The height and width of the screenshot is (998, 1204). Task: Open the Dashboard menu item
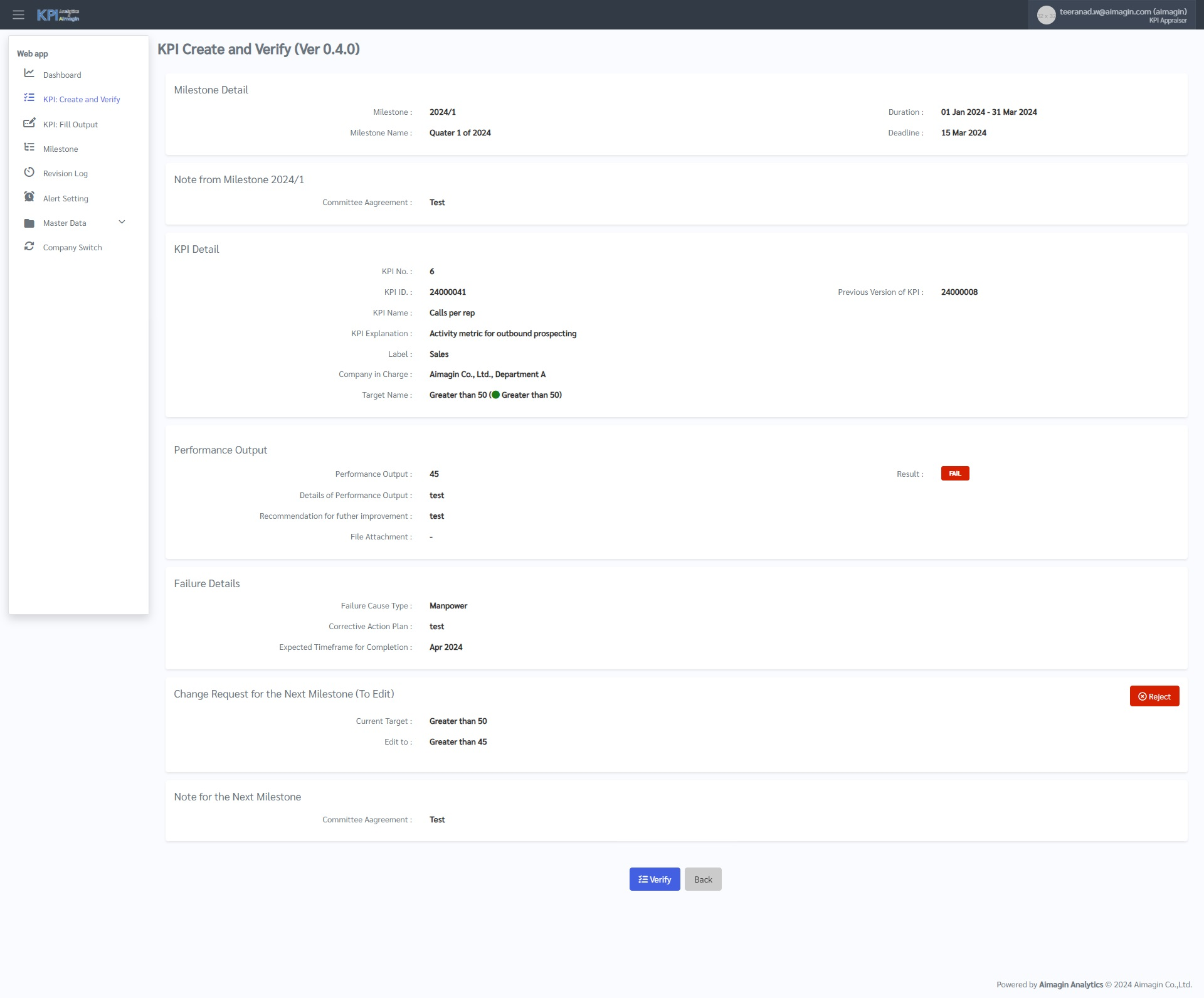[x=62, y=75]
